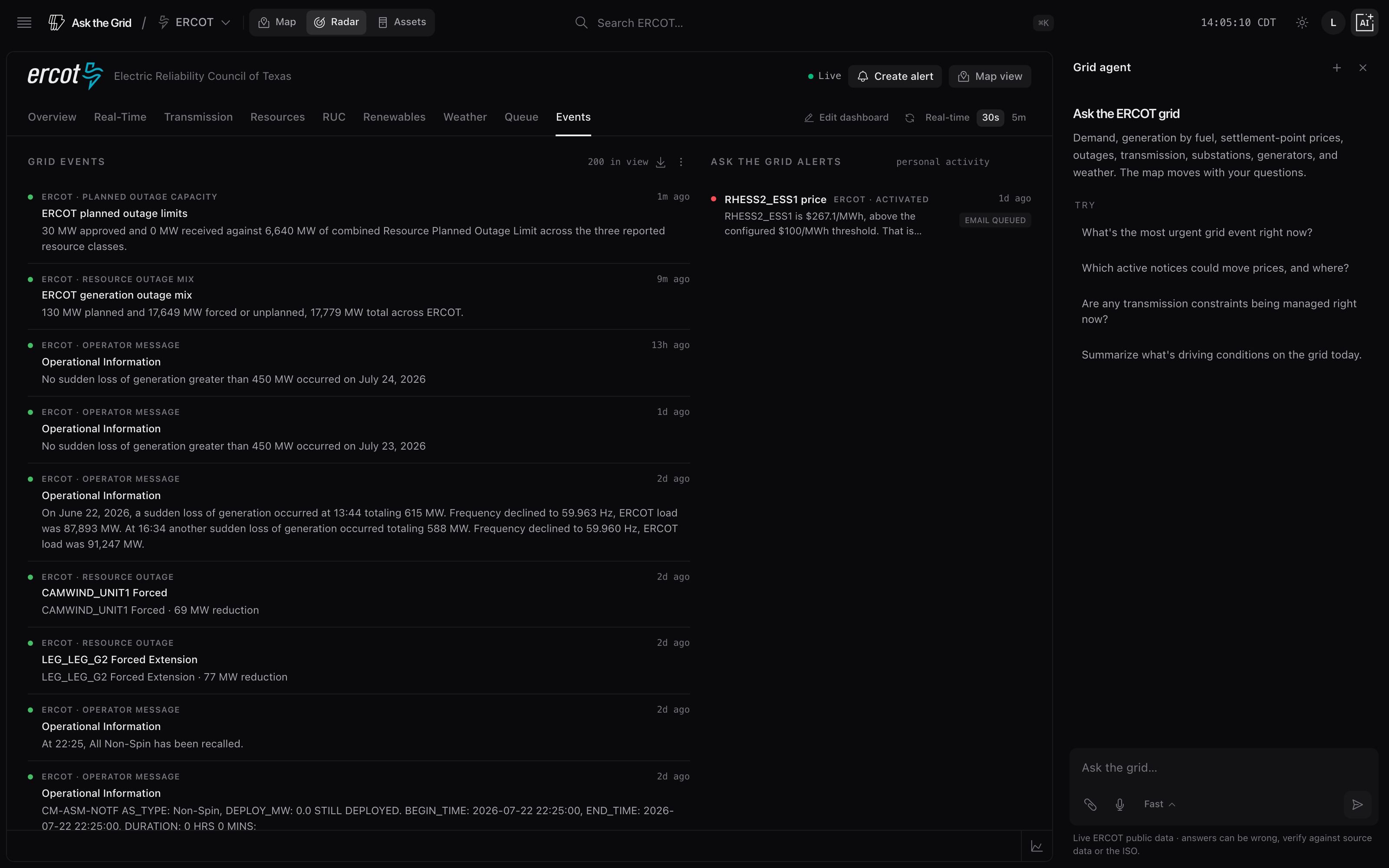This screenshot has height=868, width=1389.
Task: Select the Radar view button
Action: tap(336, 23)
